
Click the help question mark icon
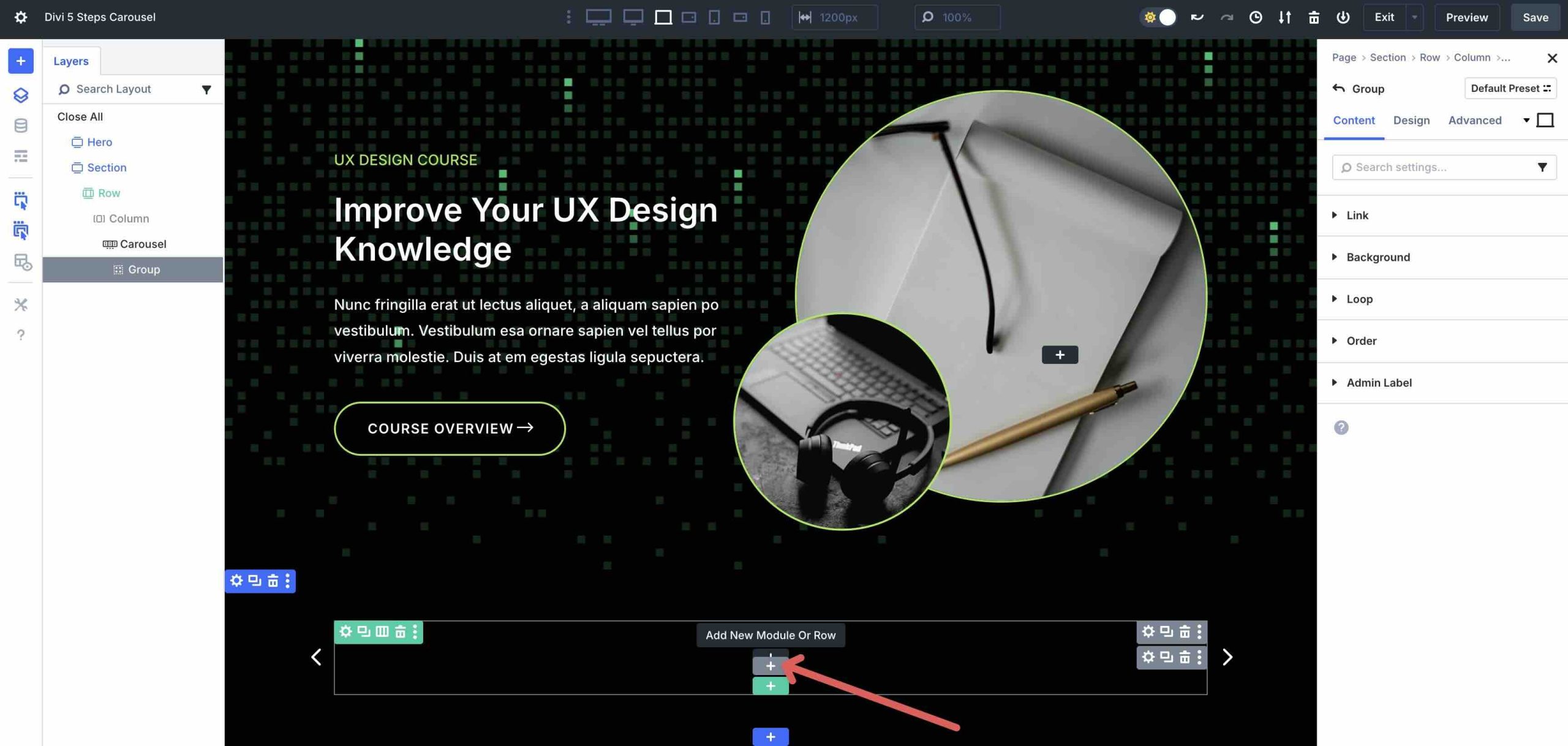(x=21, y=335)
